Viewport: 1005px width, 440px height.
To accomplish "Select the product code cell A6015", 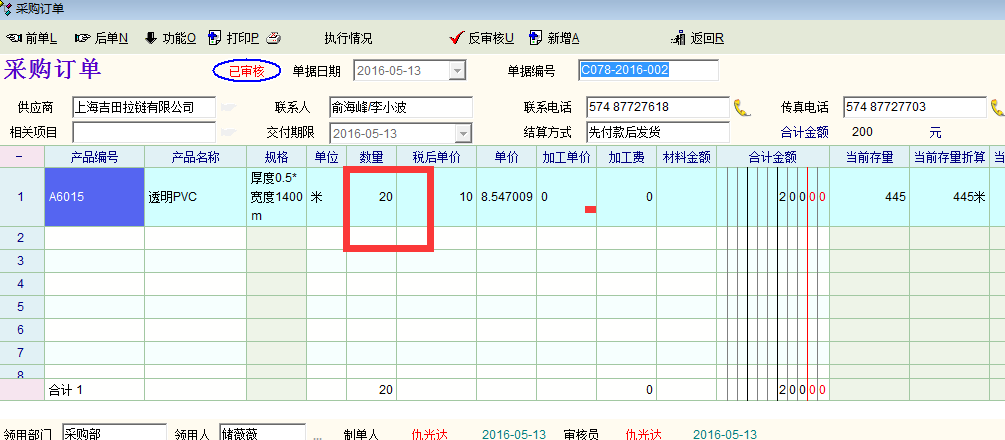I will click(94, 197).
